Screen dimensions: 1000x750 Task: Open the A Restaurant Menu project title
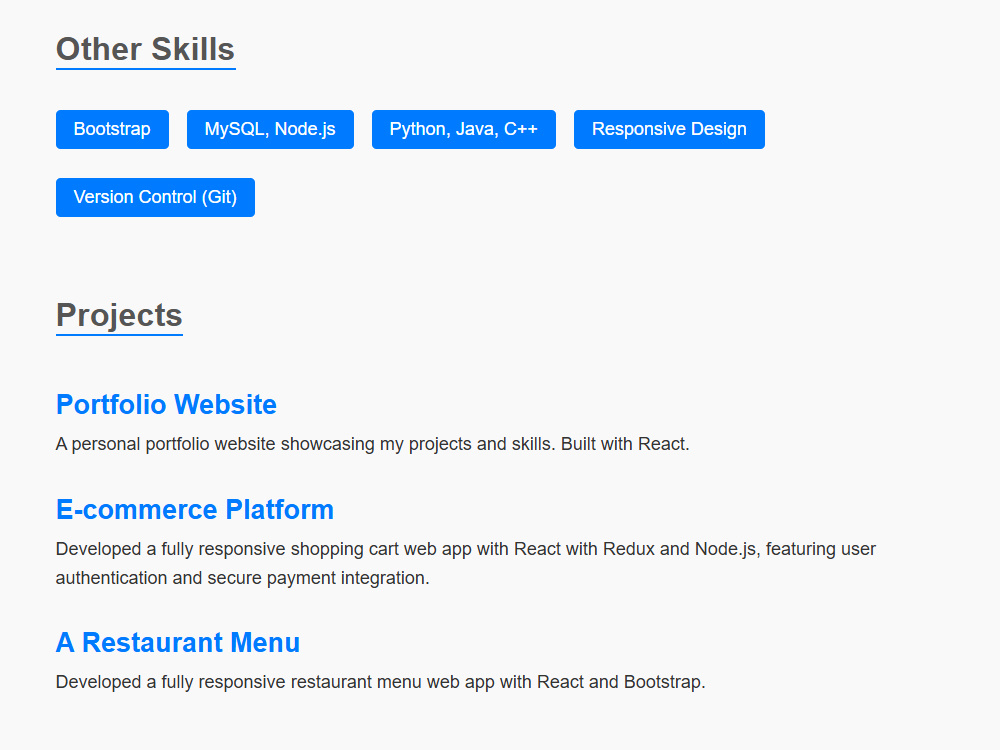click(x=178, y=642)
